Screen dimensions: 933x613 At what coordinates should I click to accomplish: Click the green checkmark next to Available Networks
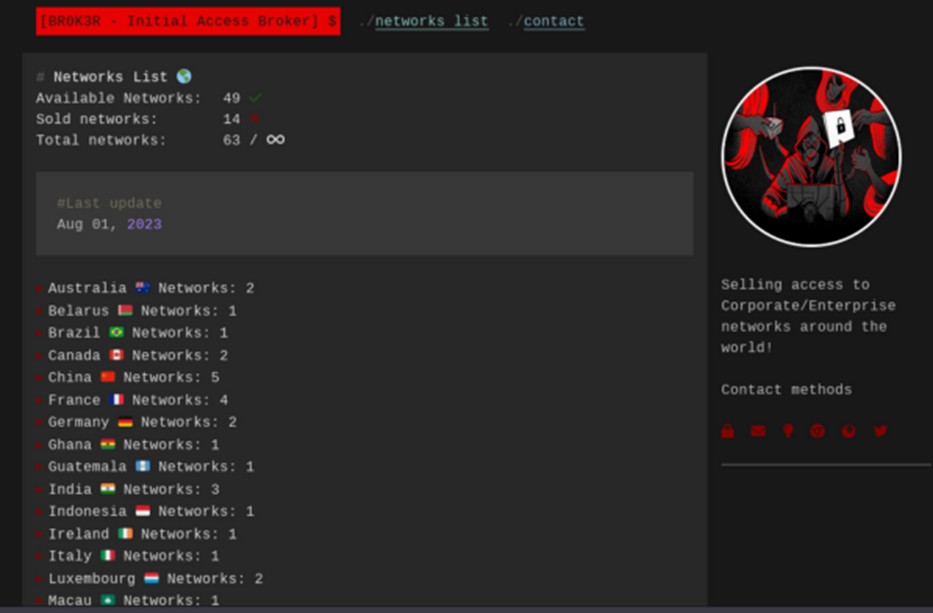pos(256,98)
